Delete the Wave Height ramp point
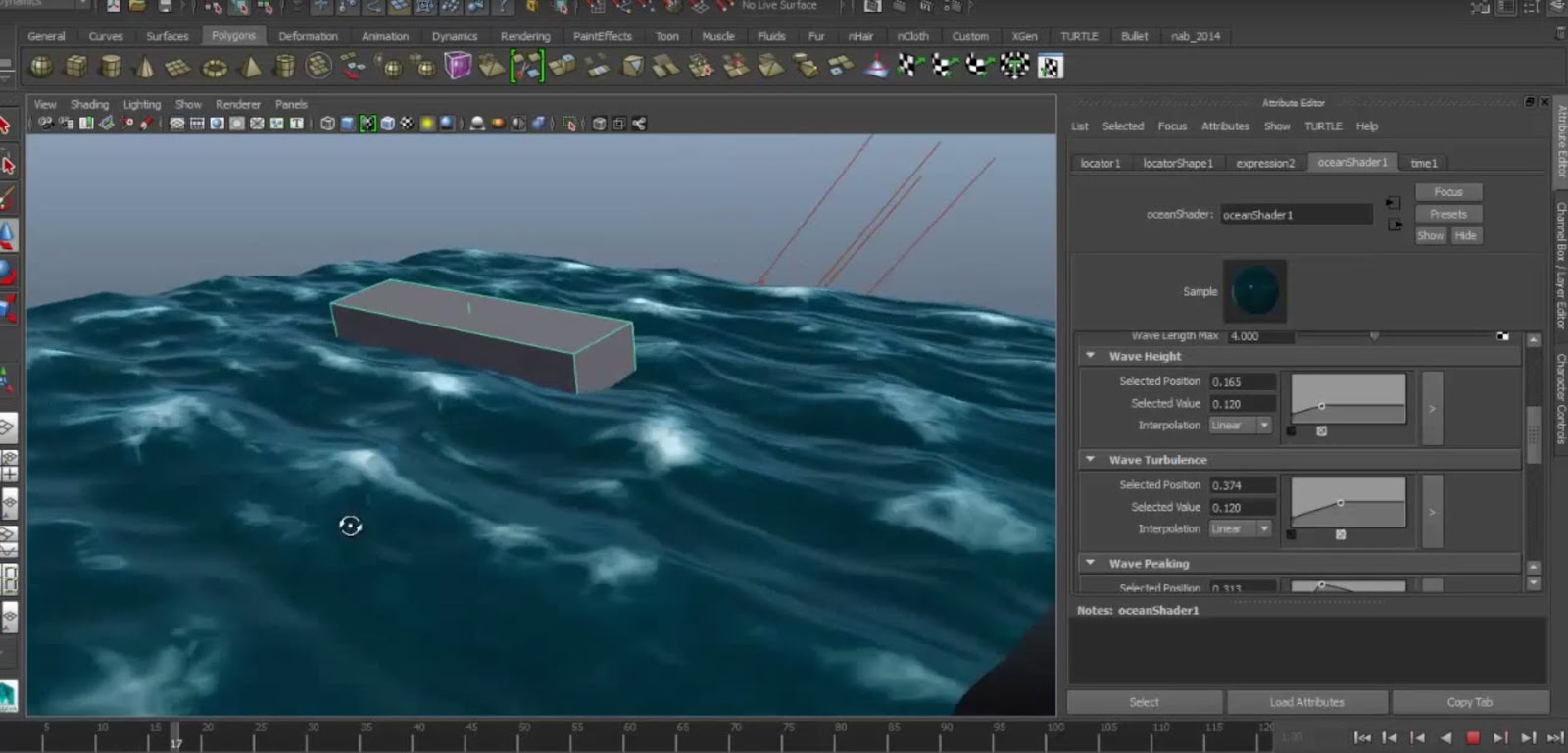 tap(1321, 431)
